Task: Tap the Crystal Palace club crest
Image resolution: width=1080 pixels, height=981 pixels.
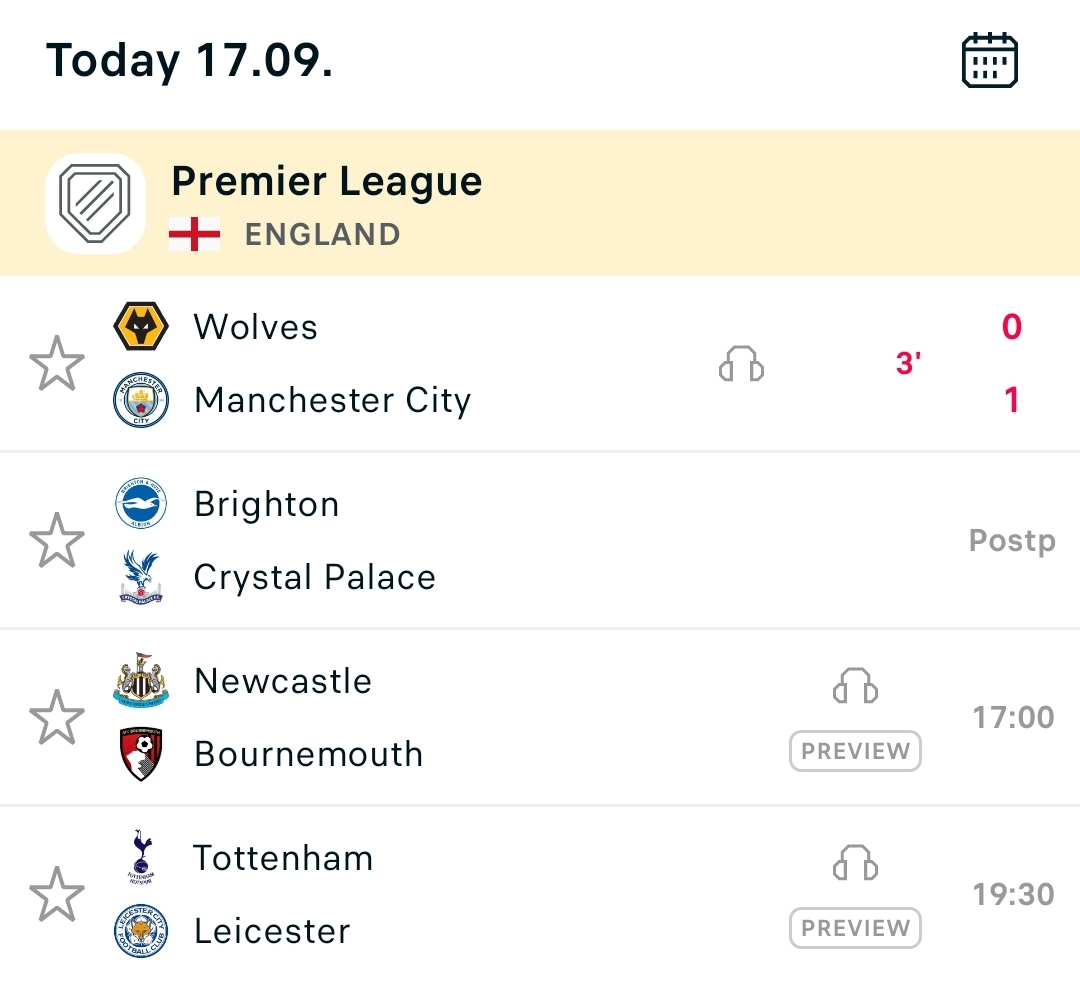Action: coord(141,577)
